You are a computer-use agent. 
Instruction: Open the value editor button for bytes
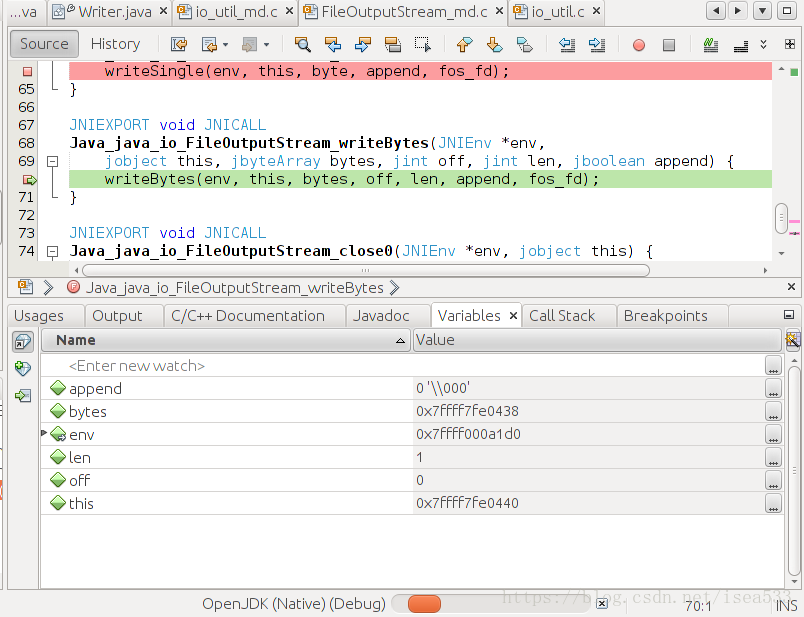click(x=772, y=412)
